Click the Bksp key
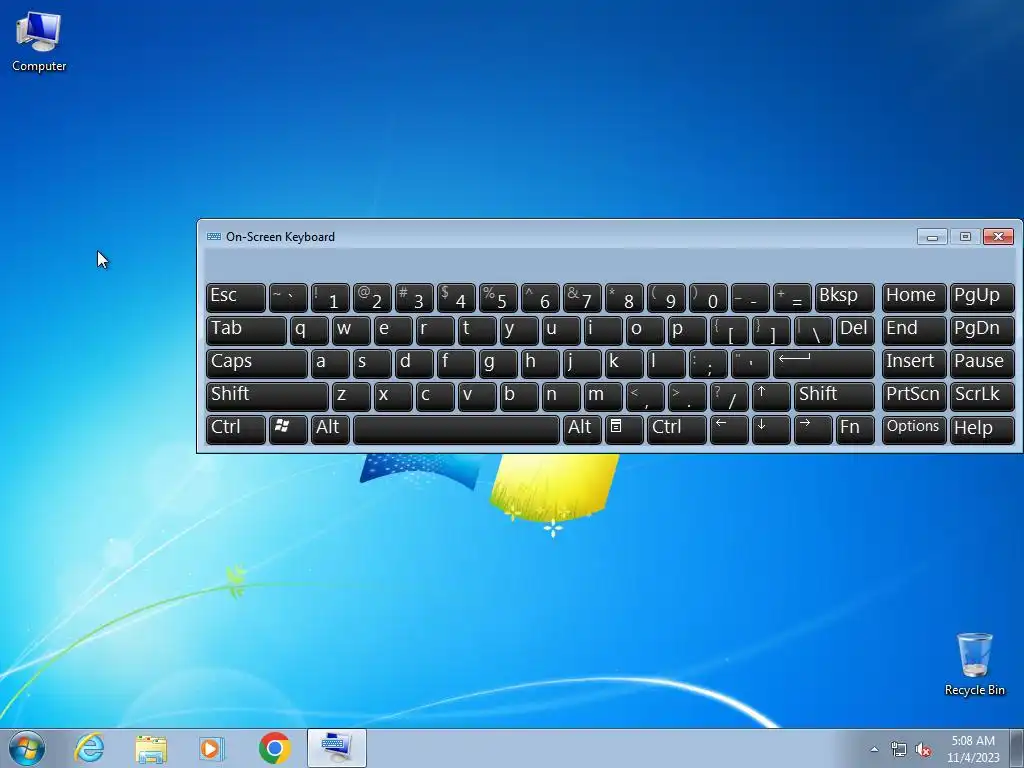The width and height of the screenshot is (1024, 768). [x=844, y=297]
